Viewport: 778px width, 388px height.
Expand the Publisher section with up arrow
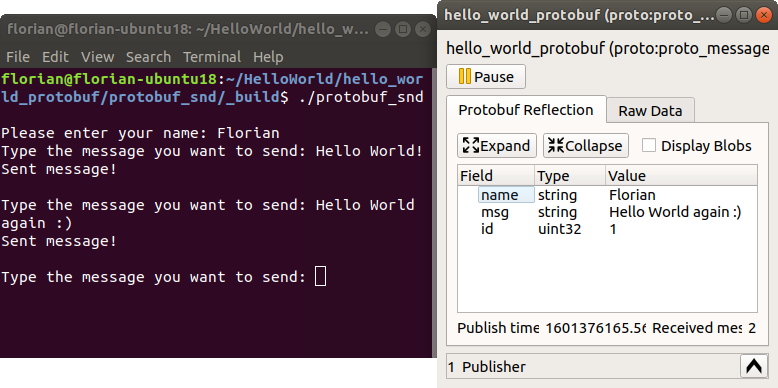tap(754, 367)
